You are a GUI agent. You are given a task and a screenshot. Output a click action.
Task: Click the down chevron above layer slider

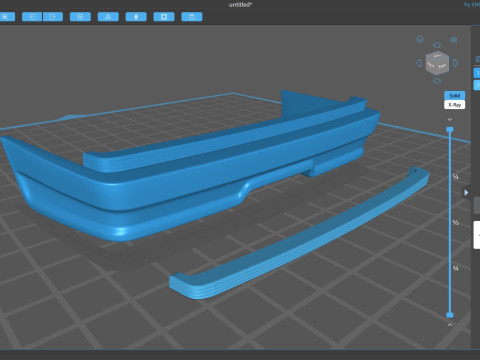pos(450,119)
